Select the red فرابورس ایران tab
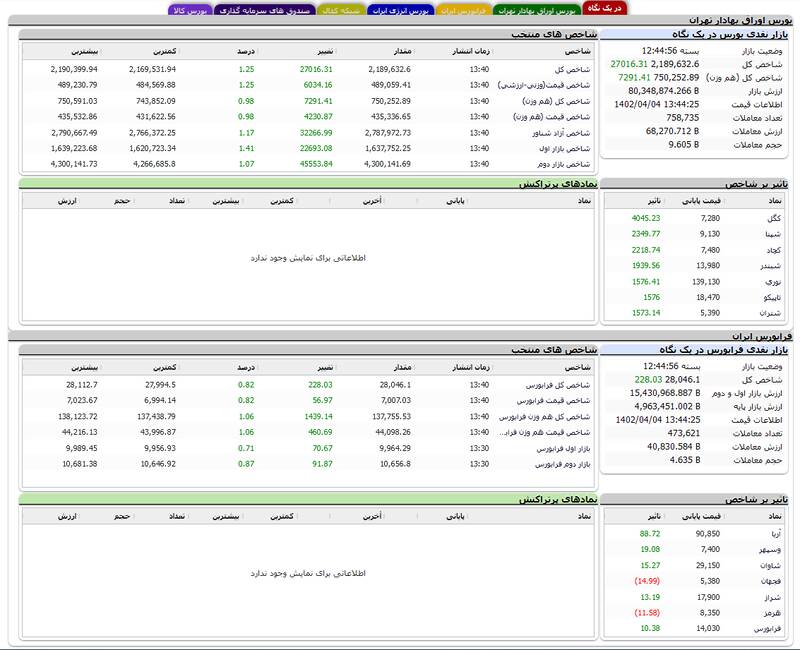 (464, 9)
